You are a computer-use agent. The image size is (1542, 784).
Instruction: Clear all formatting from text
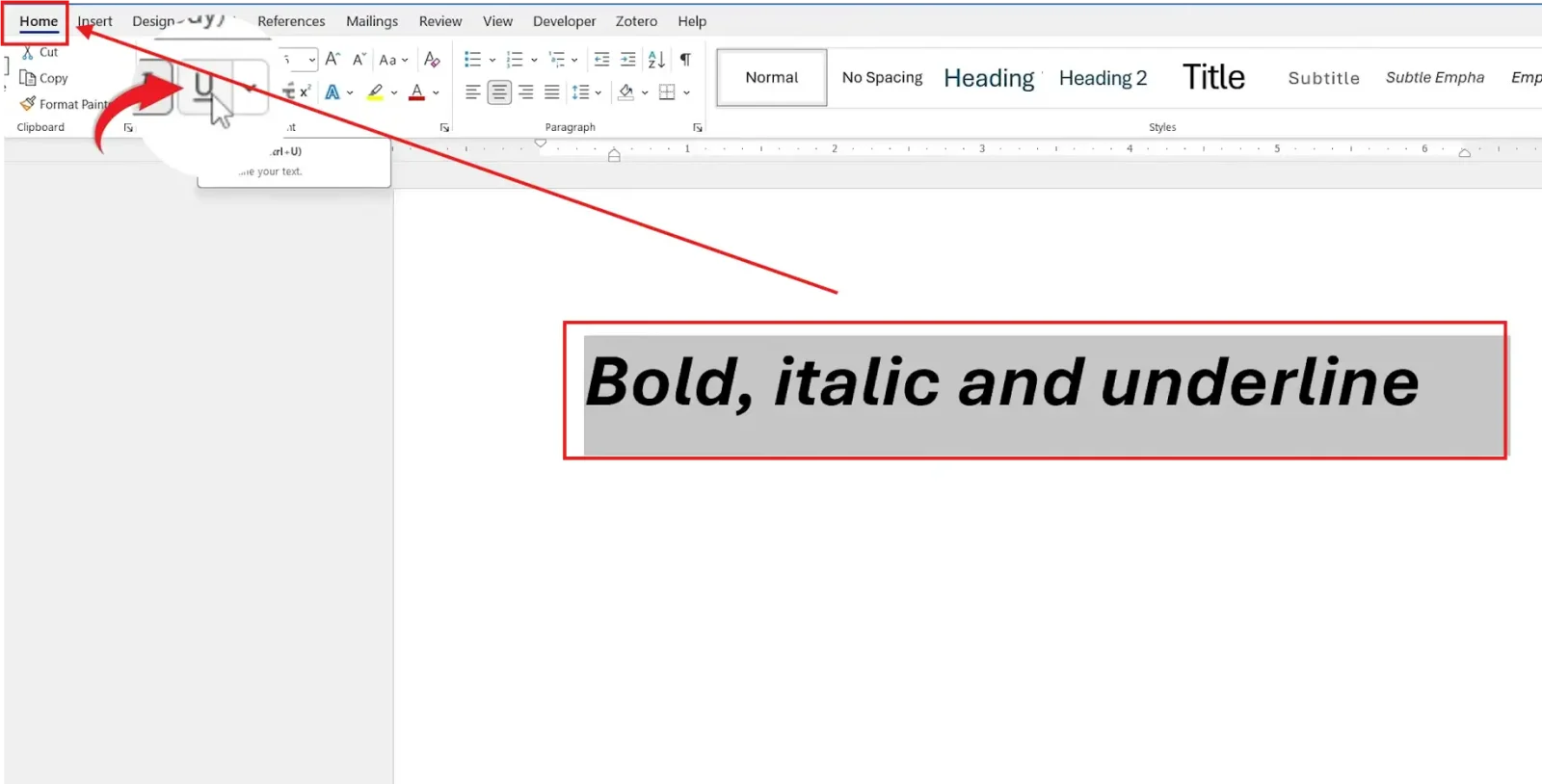coord(432,60)
